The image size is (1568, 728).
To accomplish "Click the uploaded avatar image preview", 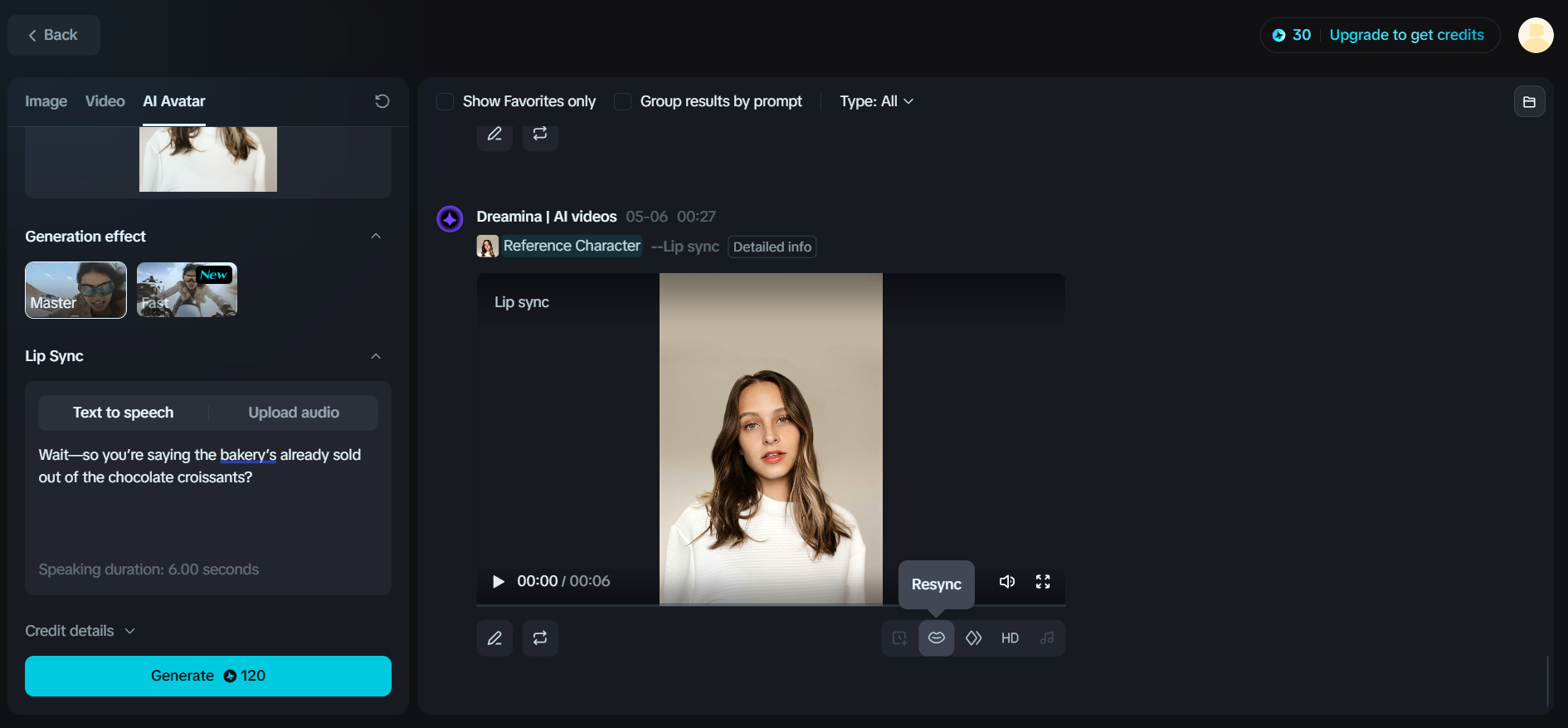I will coord(208,159).
